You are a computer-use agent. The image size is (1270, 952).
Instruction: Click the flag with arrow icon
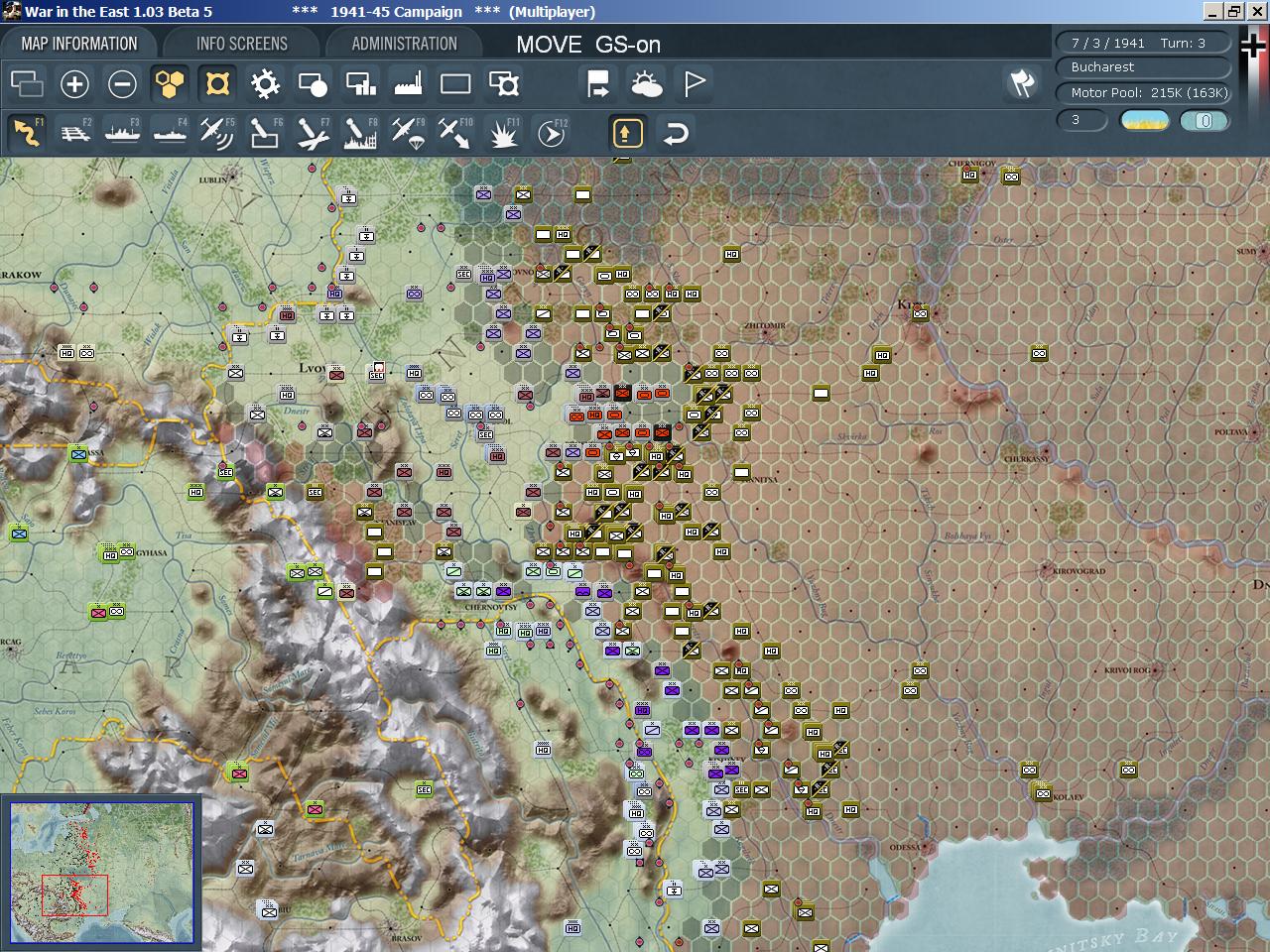tap(598, 84)
